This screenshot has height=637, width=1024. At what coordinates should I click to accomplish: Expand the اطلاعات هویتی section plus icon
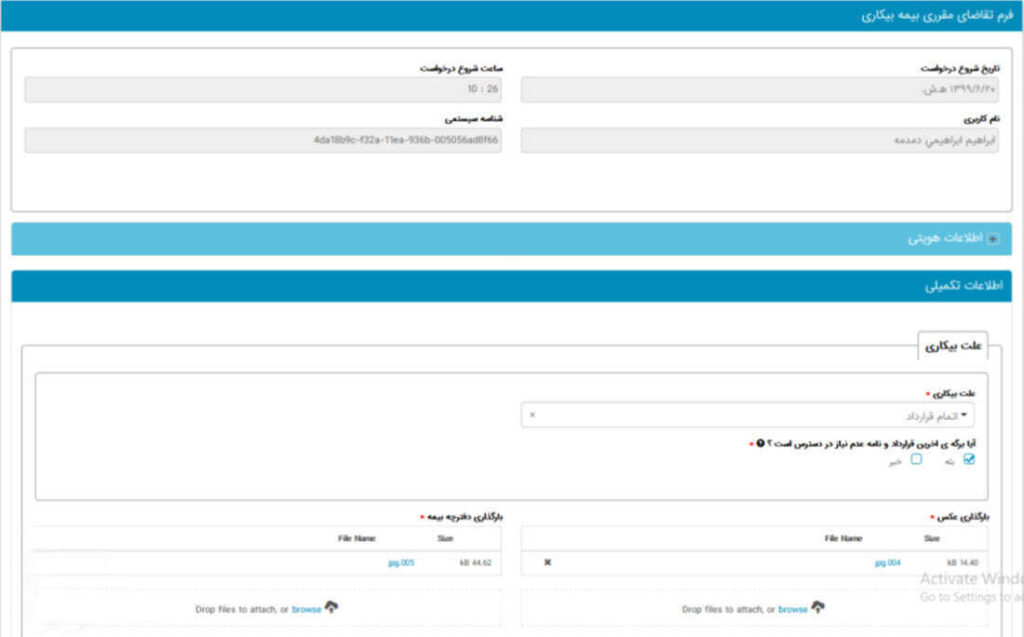[x=993, y=239]
